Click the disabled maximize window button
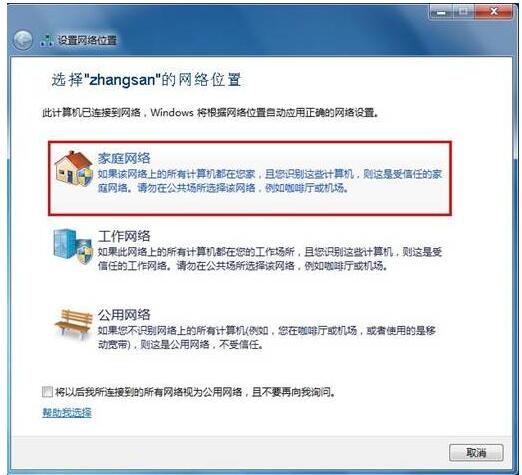The height and width of the screenshot is (475, 522). pos(464,12)
